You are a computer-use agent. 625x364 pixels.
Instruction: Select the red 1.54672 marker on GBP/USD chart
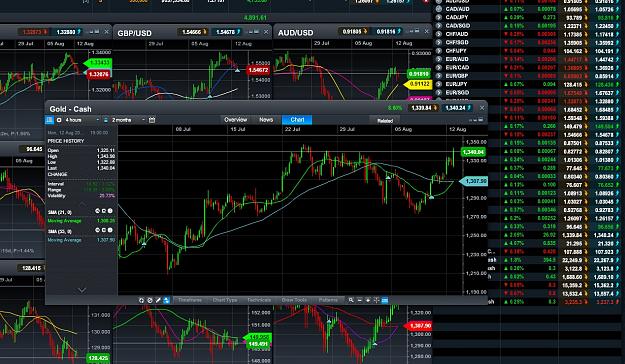coord(258,70)
